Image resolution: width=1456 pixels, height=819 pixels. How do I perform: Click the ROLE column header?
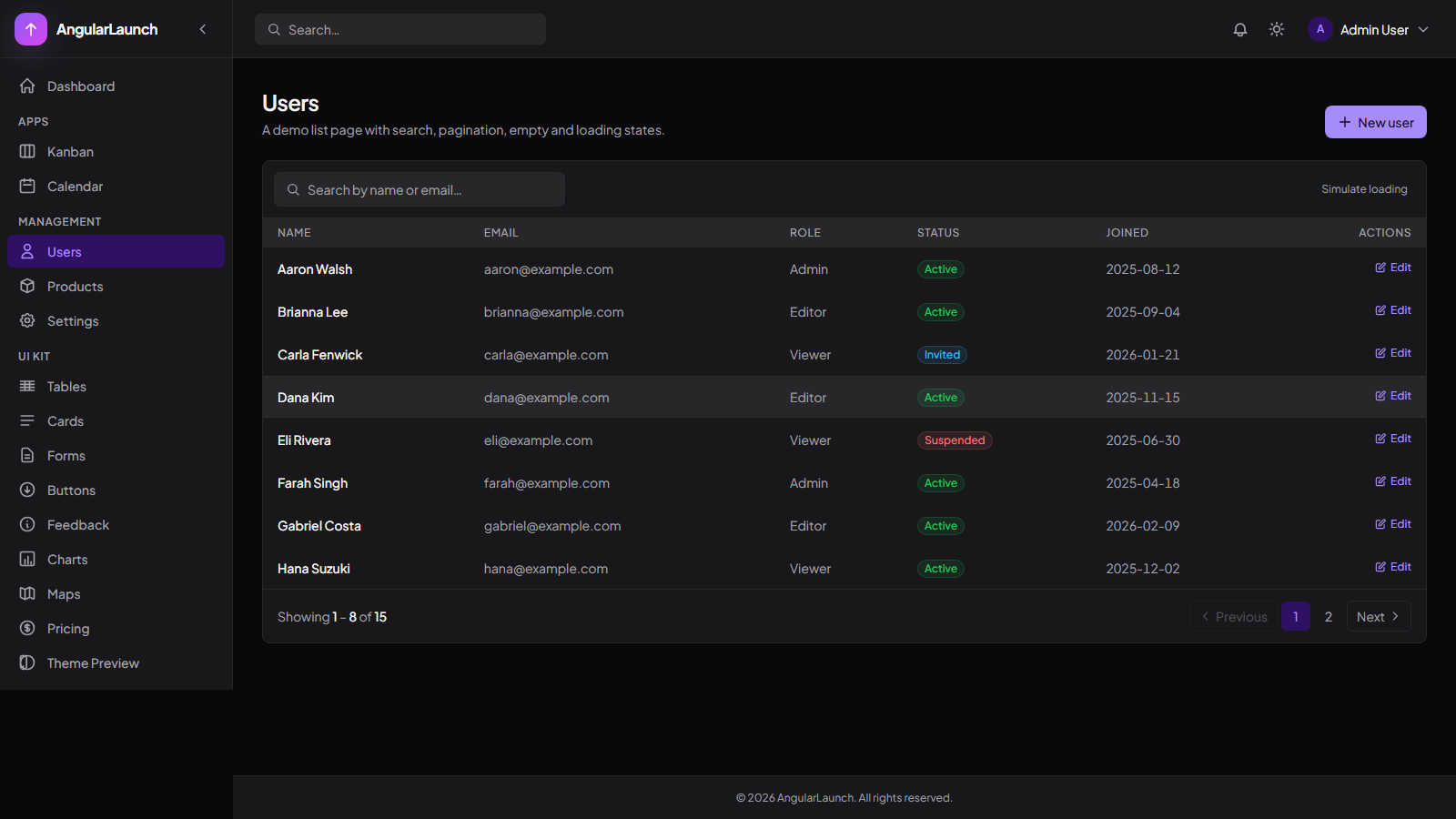coord(805,233)
